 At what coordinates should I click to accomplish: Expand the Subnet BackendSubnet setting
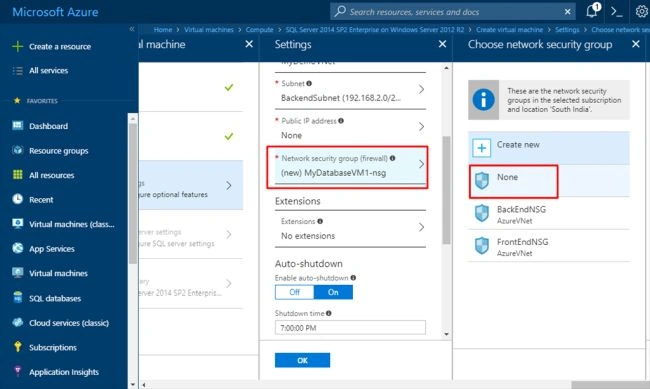click(x=350, y=91)
